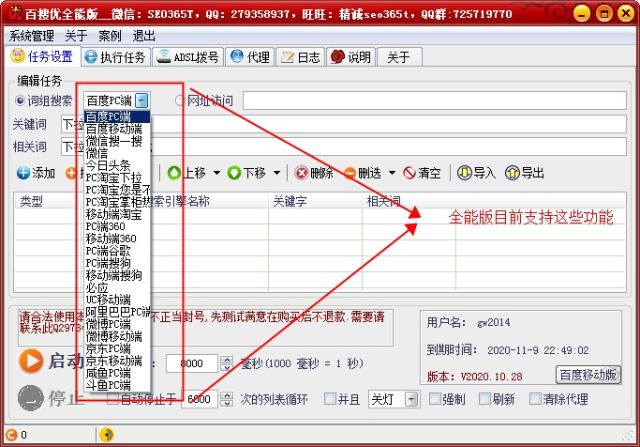Choose 必应 in the dropdown list
Image resolution: width=640 pixels, height=447 pixels.
pyautogui.click(x=117, y=288)
